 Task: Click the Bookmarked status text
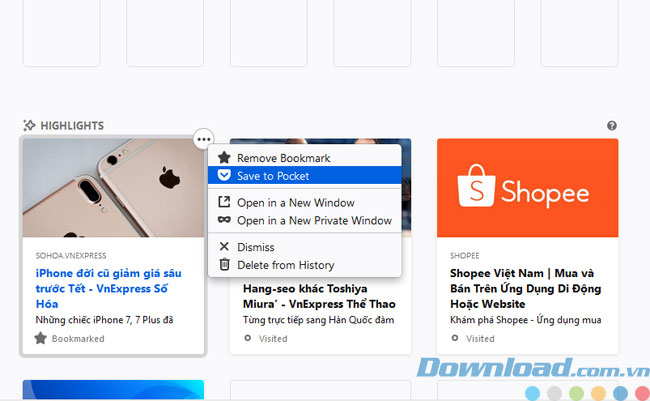click(78, 339)
